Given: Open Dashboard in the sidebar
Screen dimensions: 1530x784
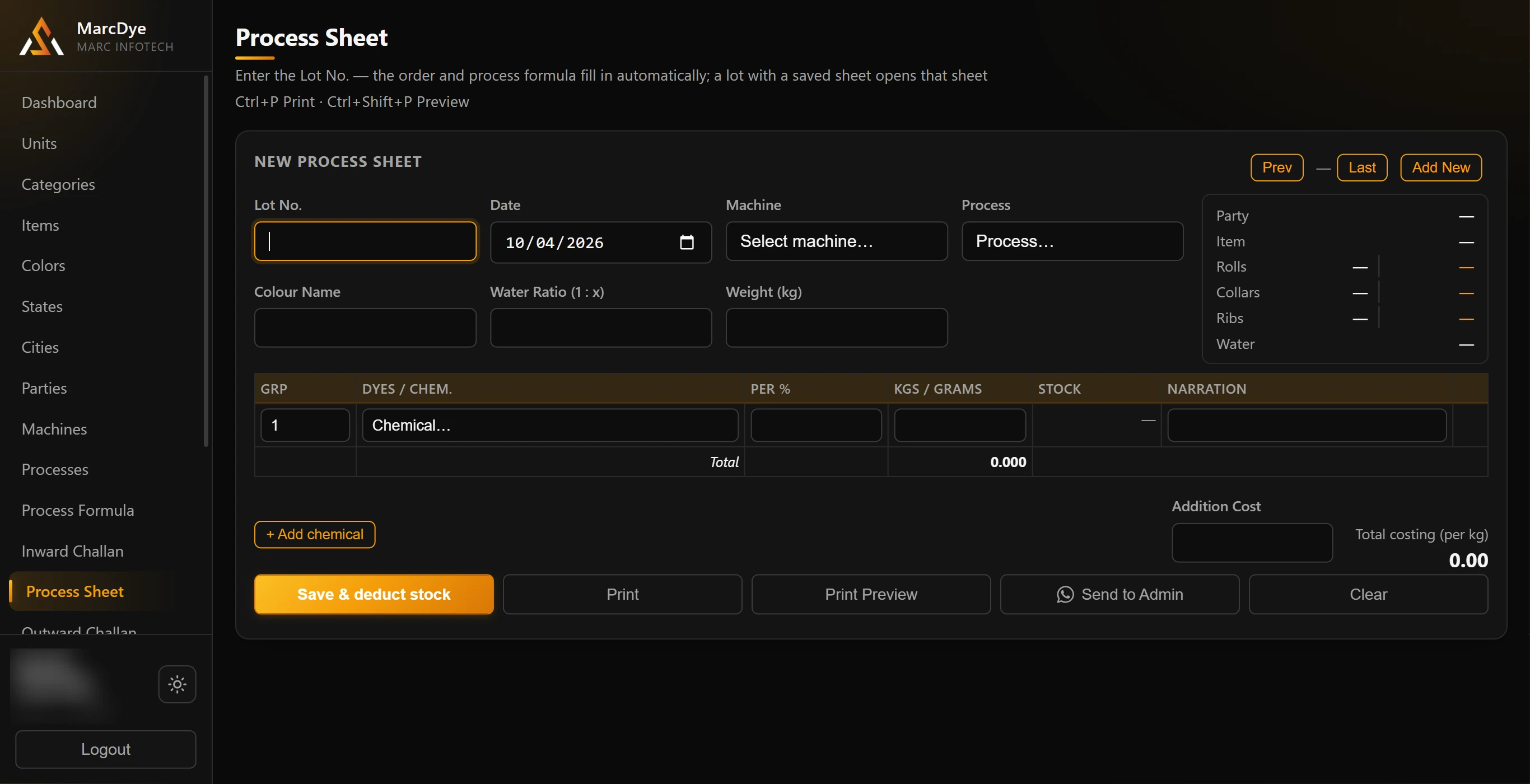Looking at the screenshot, I should [59, 102].
